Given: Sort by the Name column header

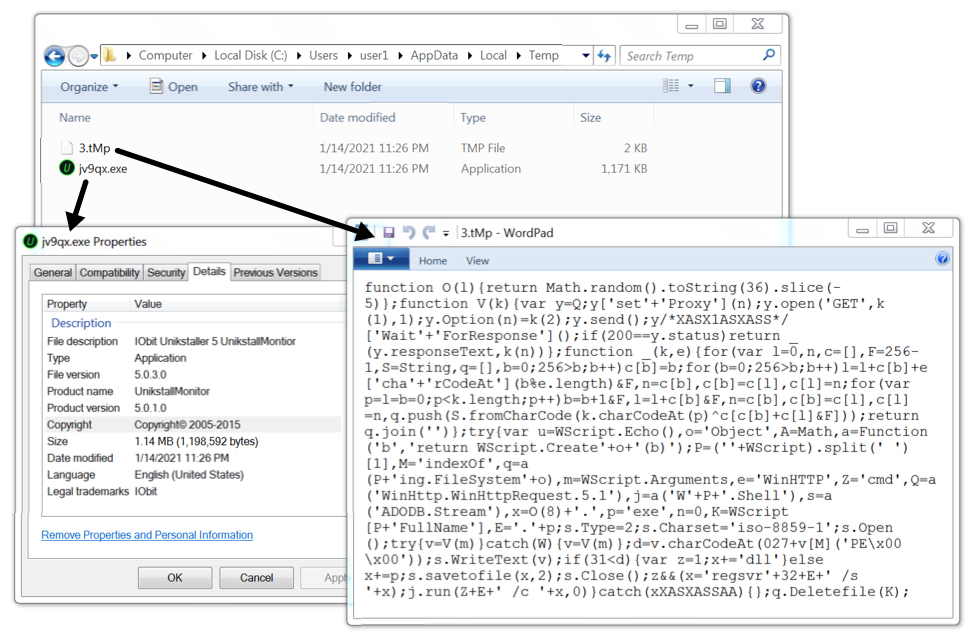Looking at the screenshot, I should (75, 118).
